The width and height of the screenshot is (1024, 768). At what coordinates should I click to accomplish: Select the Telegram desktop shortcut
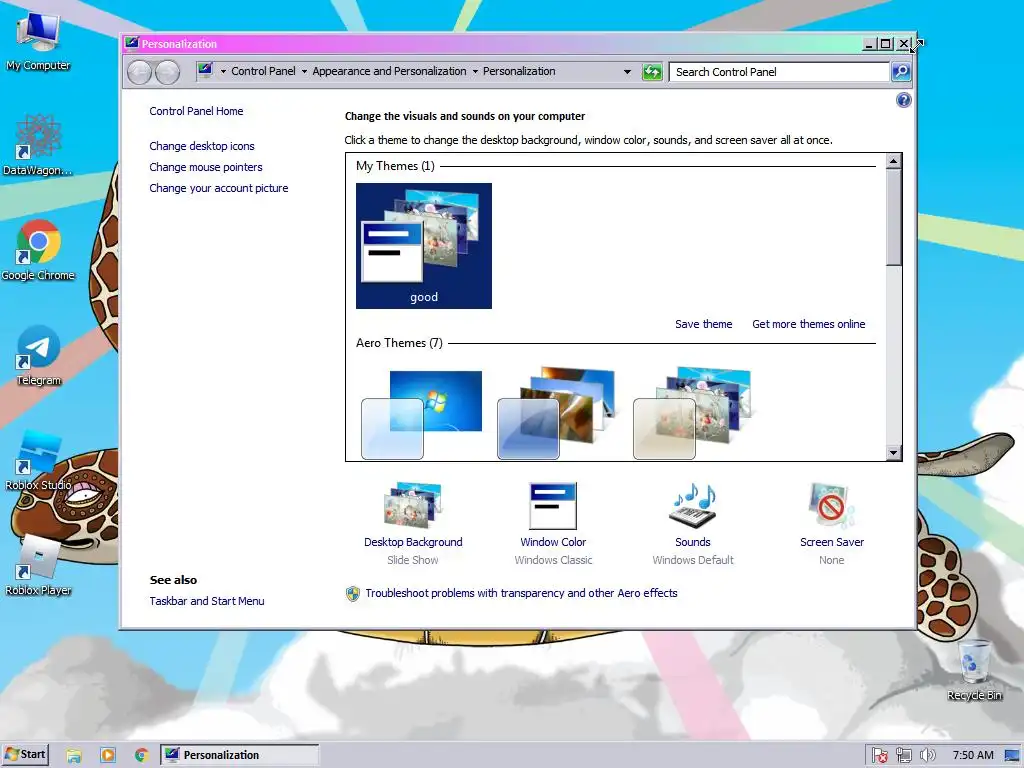(38, 355)
